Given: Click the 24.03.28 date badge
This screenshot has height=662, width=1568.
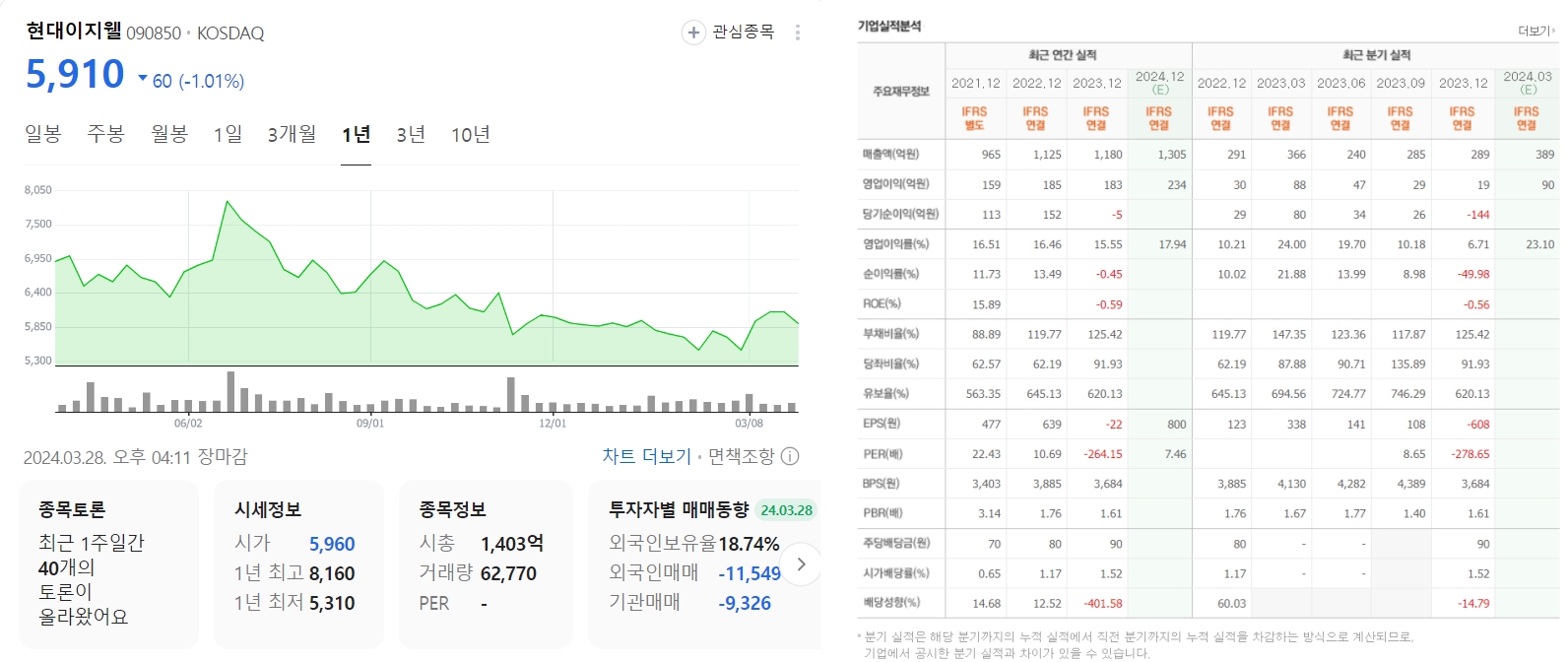Looking at the screenshot, I should tap(785, 510).
